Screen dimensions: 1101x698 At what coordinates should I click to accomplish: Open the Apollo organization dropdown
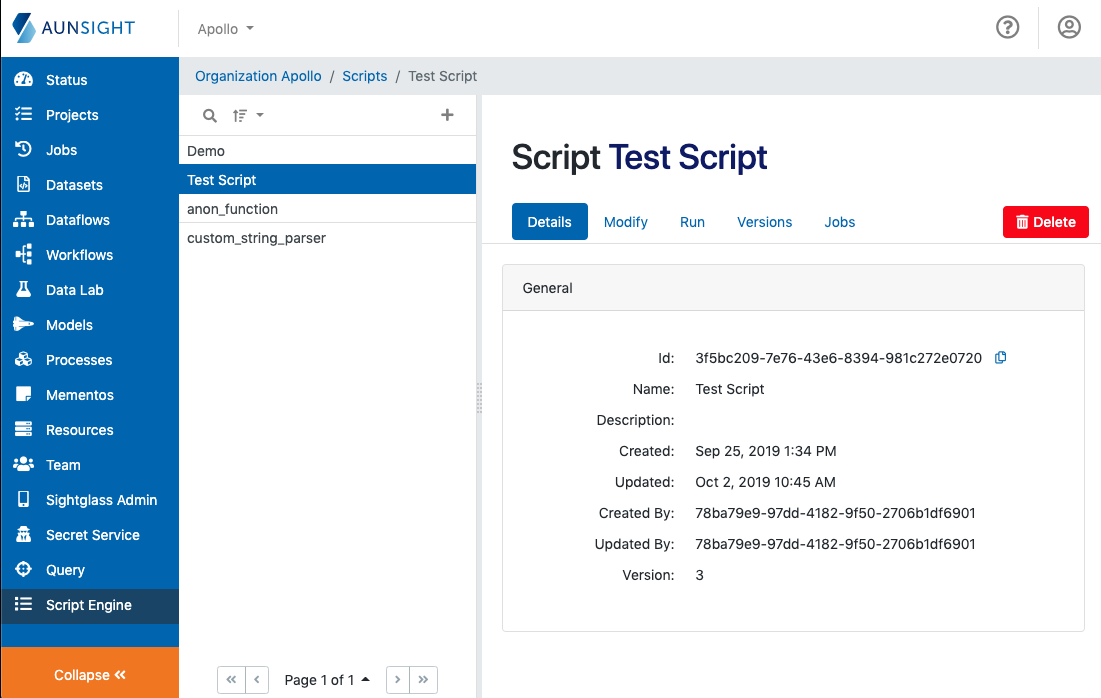224,28
